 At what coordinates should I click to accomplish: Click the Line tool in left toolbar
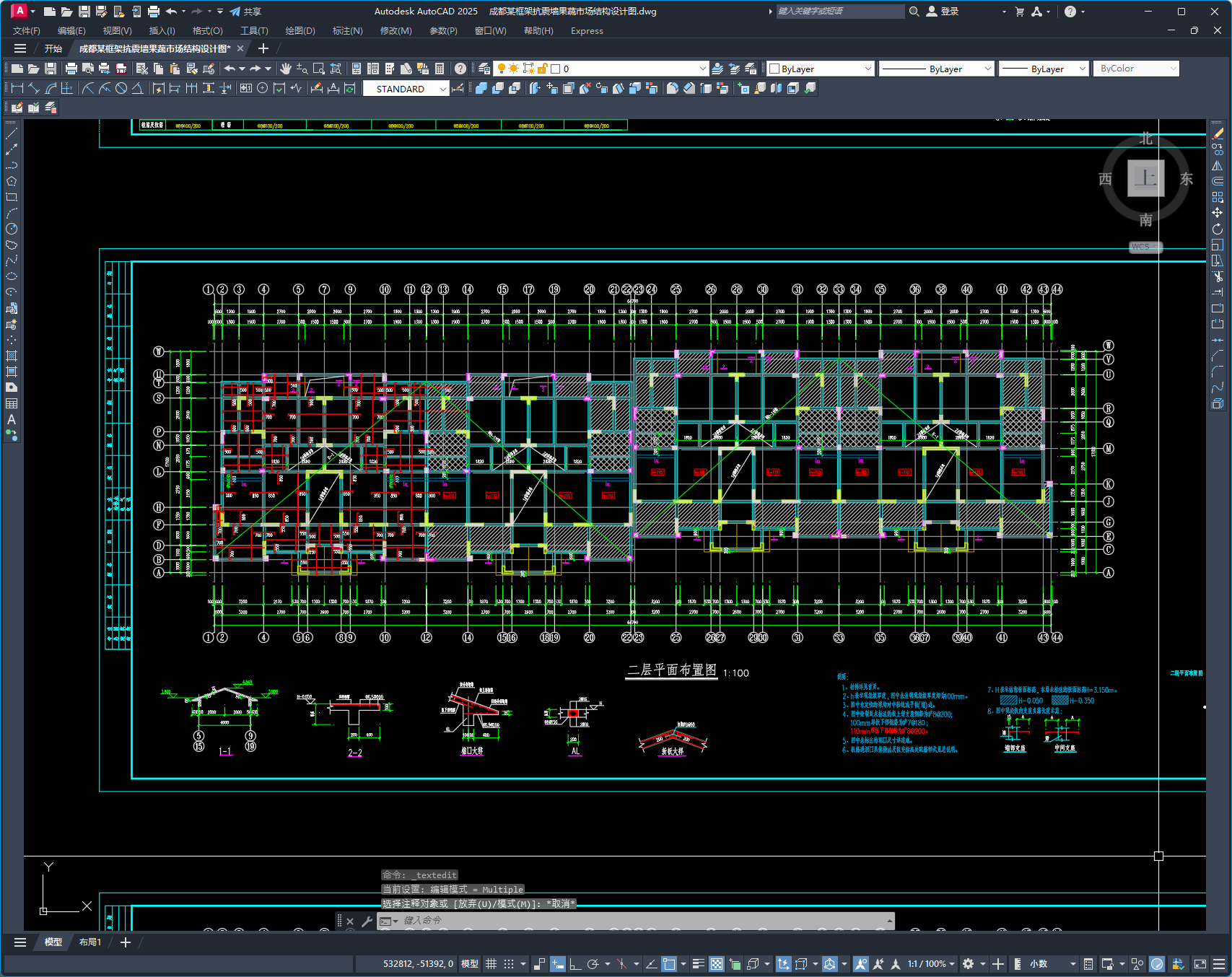(12, 133)
